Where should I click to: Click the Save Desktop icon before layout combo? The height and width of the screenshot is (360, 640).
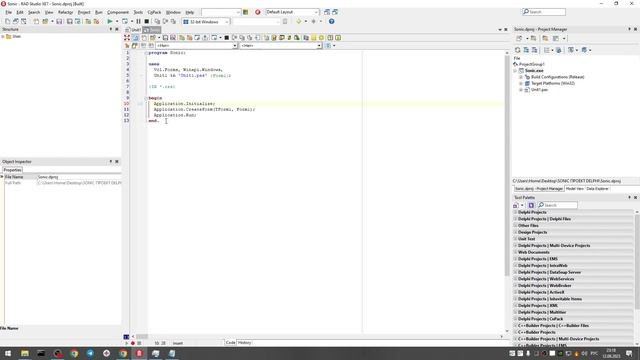245,12
